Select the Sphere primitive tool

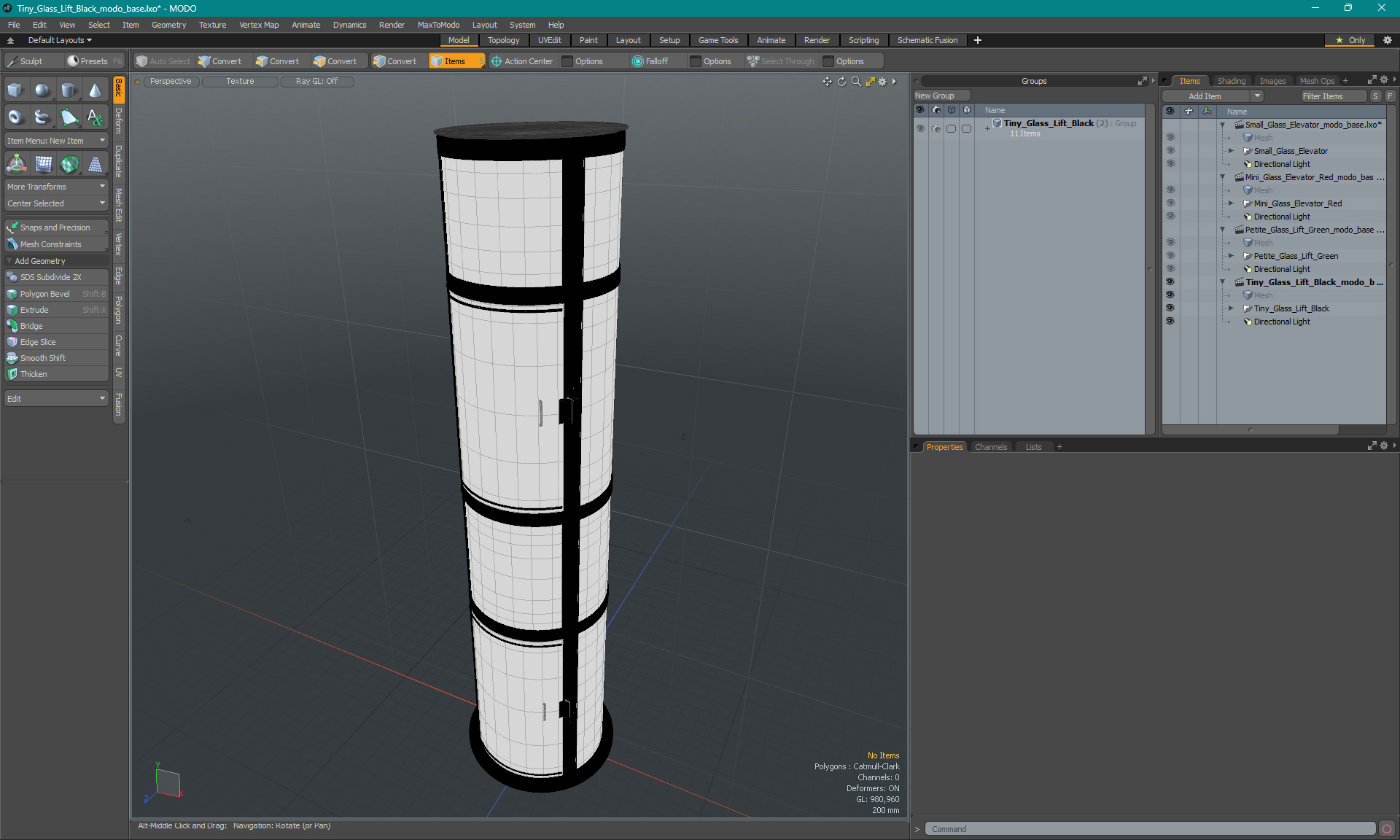[x=42, y=90]
